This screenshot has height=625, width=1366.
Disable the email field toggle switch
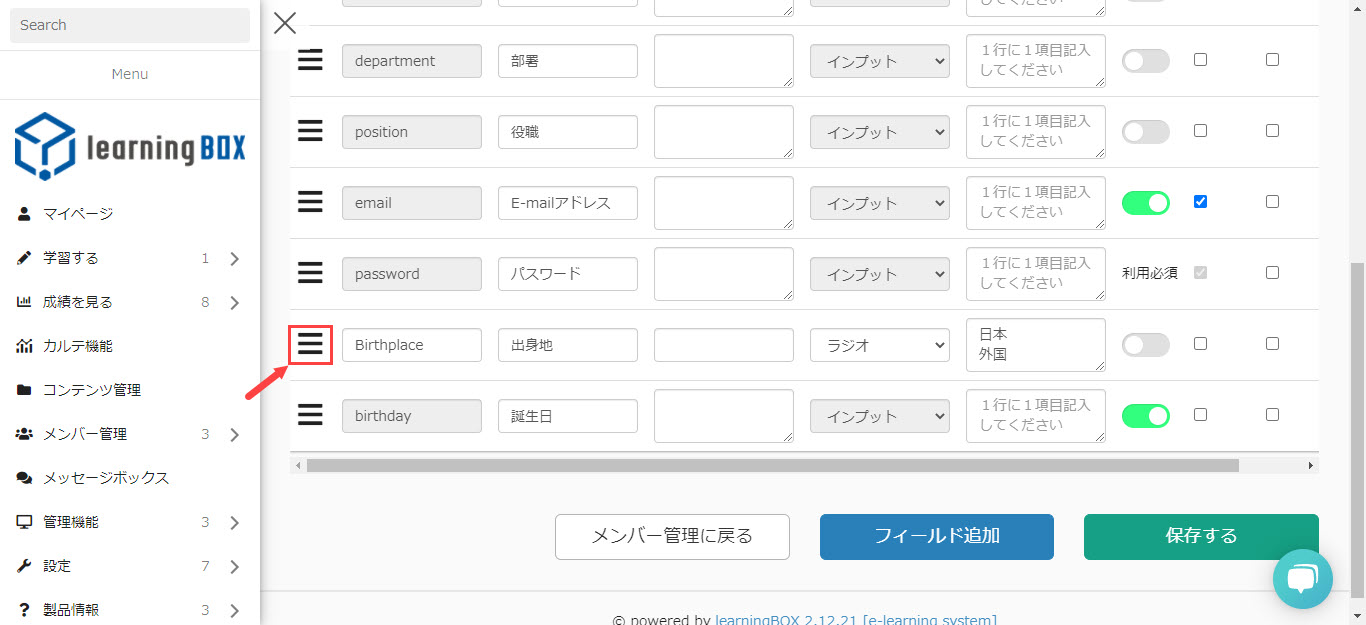click(x=1146, y=203)
